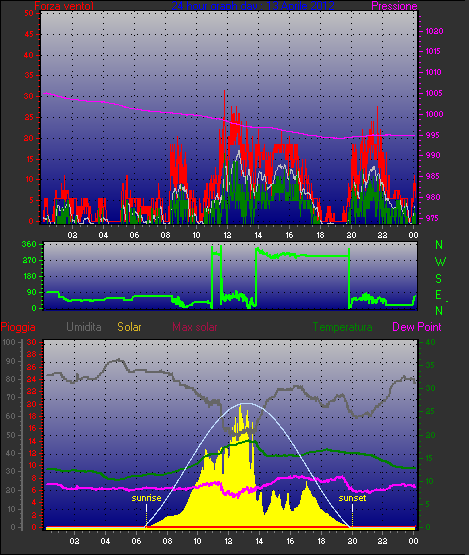Click the 'sunrise' marker on the solar chart
The width and height of the screenshot is (469, 555).
pyautogui.click(x=146, y=498)
